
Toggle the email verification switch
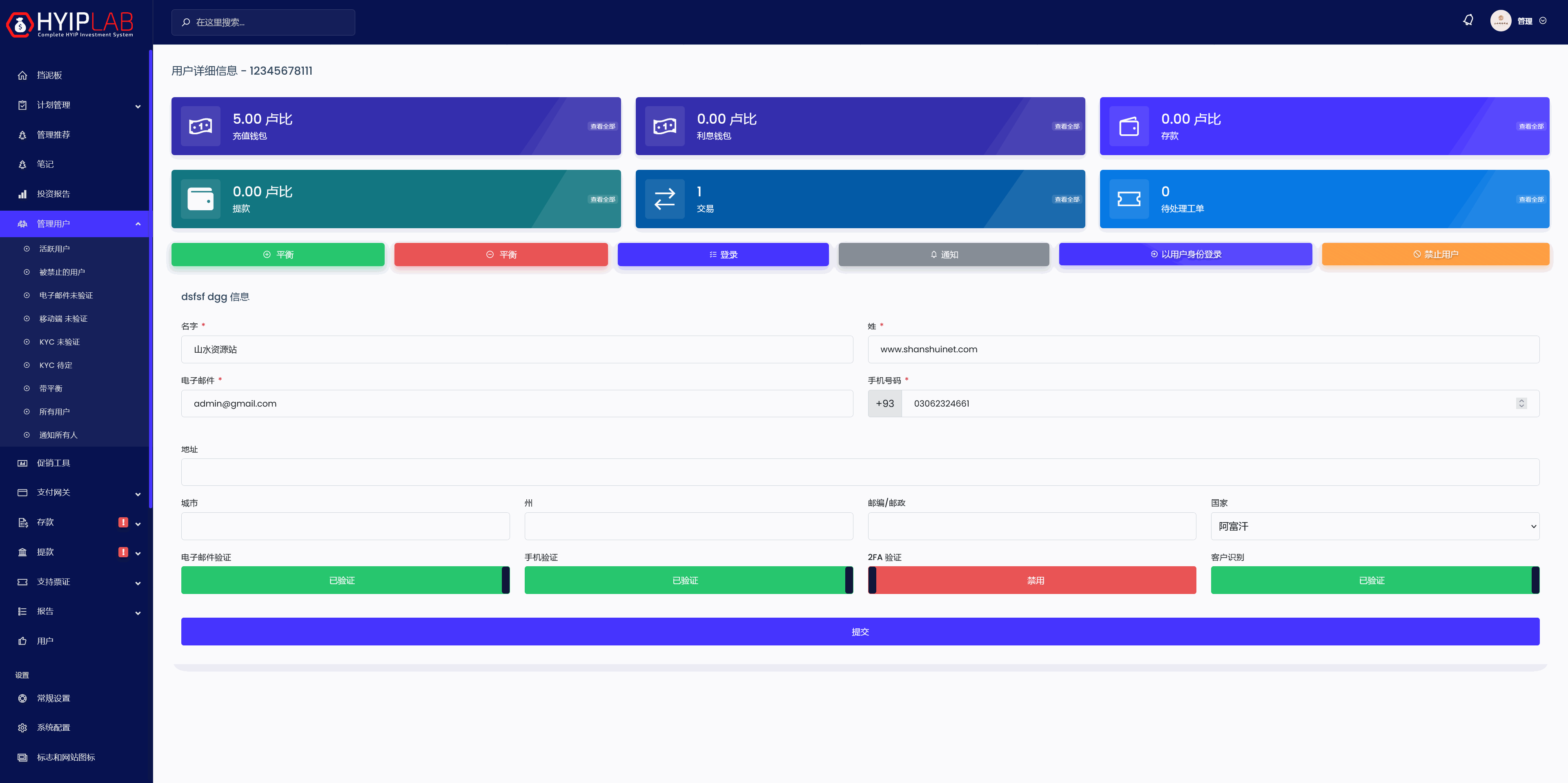coord(345,580)
